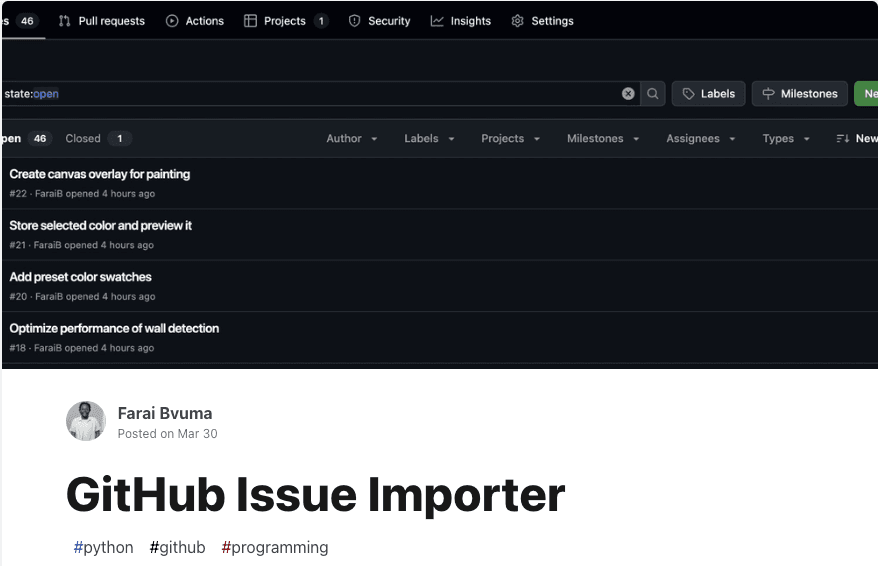Click the Projects table icon
The width and height of the screenshot is (878, 566).
(250, 21)
